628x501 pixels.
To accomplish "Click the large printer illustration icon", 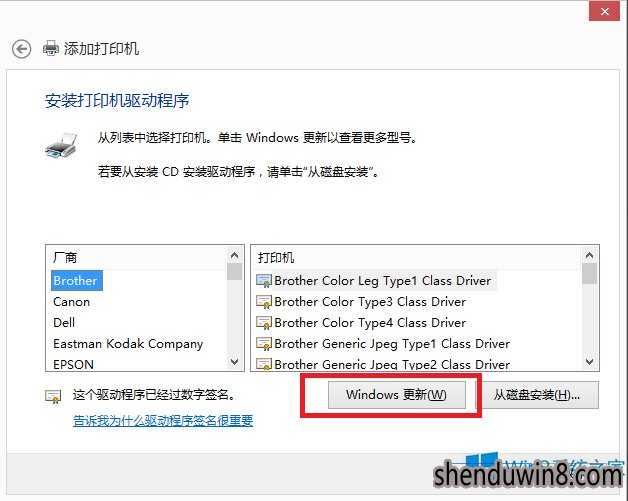I will coord(61,146).
